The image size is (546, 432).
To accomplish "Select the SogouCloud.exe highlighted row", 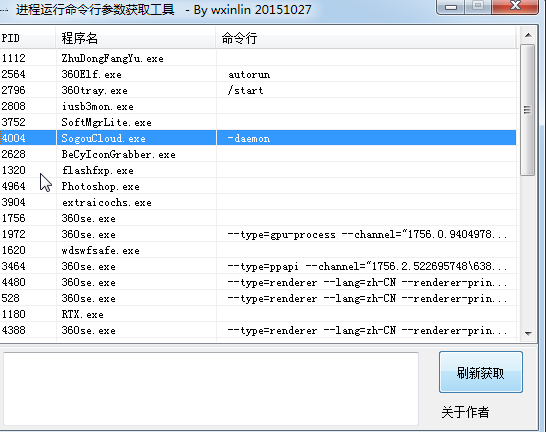I will pos(258,138).
